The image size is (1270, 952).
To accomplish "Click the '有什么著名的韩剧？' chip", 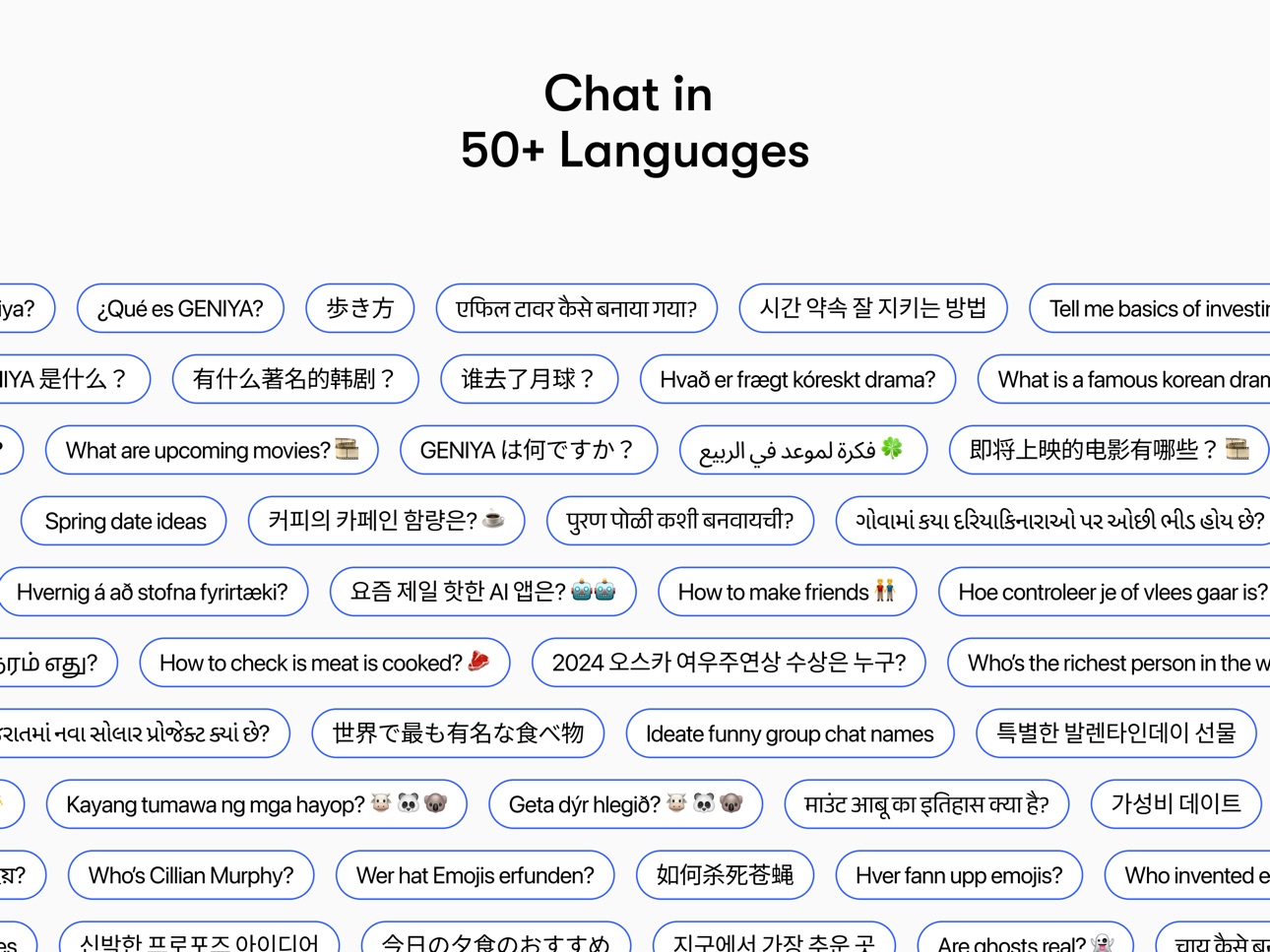I will pos(295,379).
